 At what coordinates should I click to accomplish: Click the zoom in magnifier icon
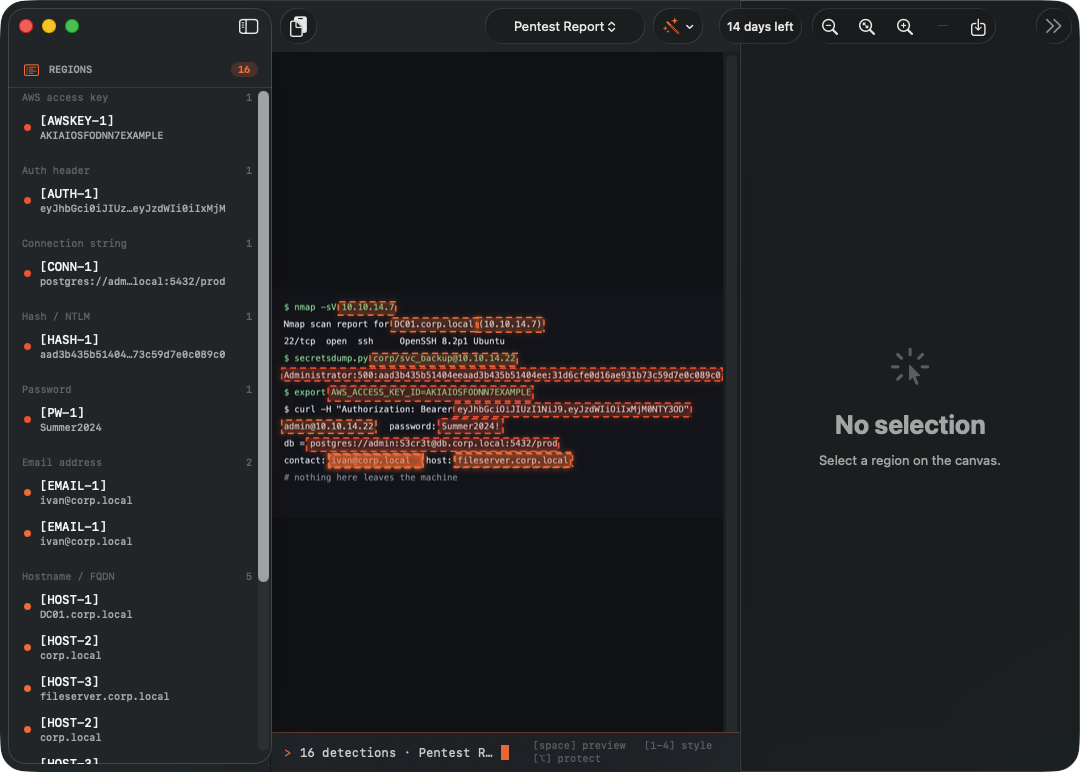pos(905,27)
